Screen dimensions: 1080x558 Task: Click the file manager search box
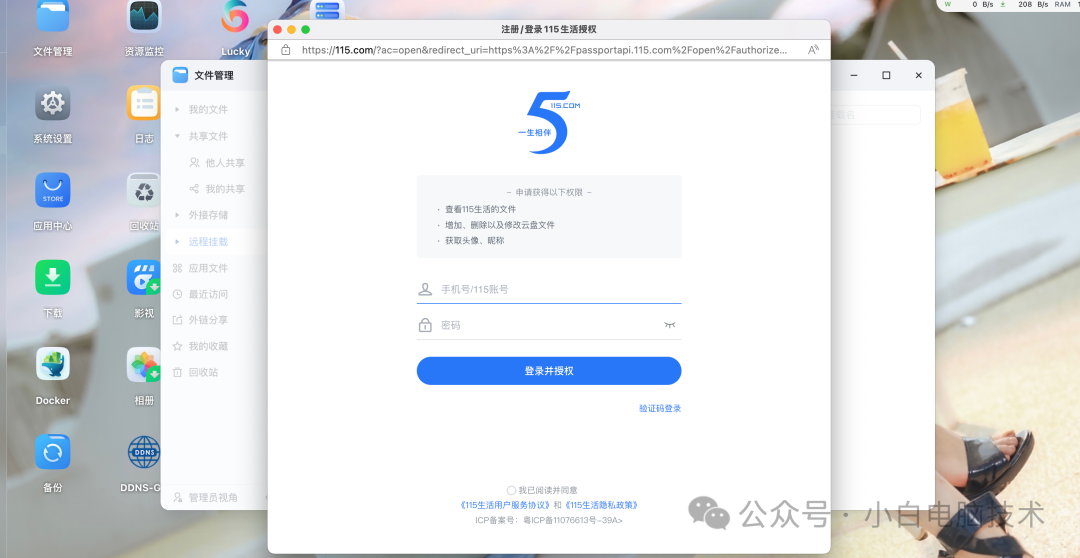click(x=876, y=114)
